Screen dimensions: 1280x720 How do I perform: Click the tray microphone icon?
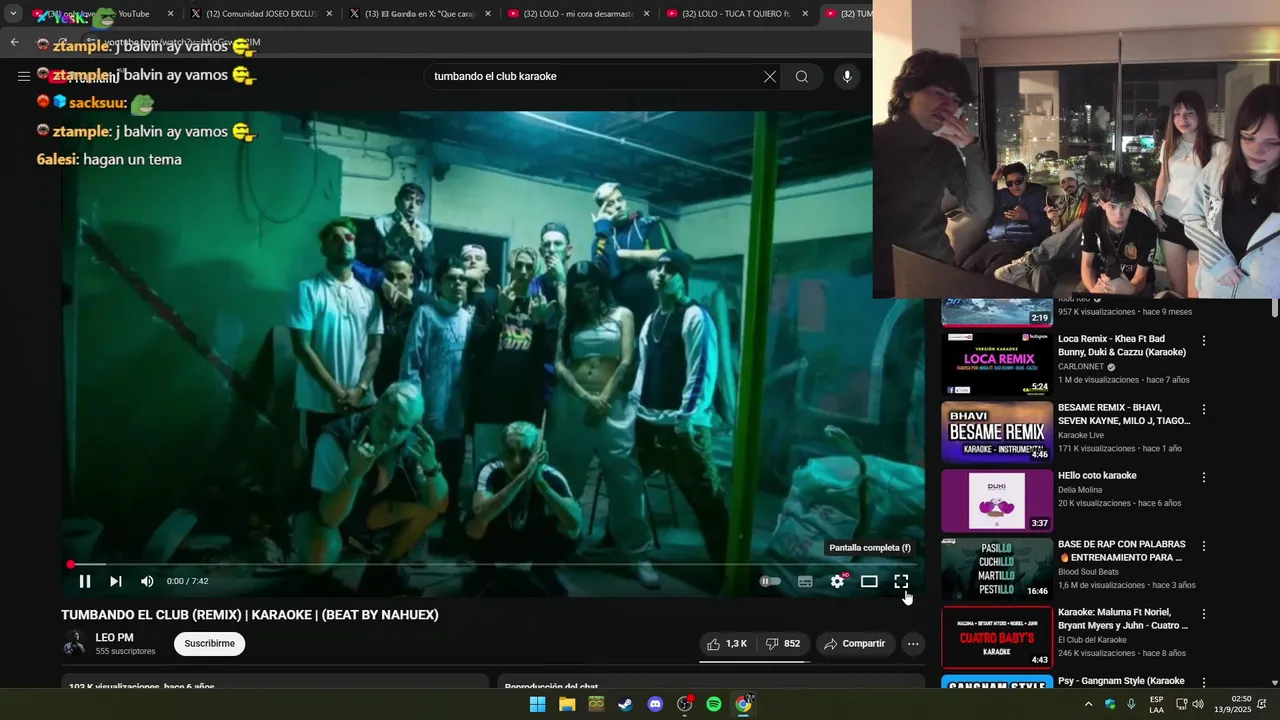coord(1131,704)
